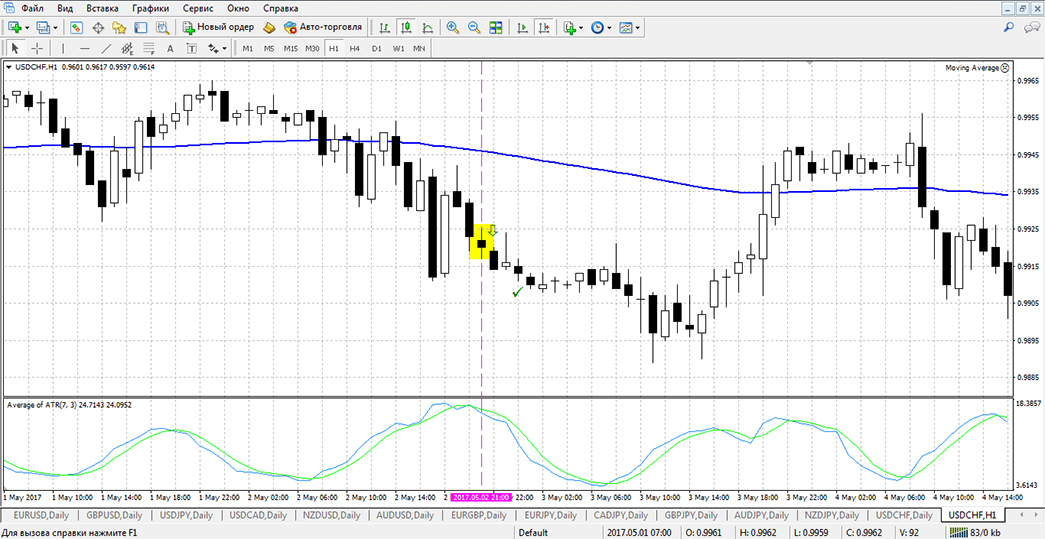Switch timeframe to W1
This screenshot has width=1045, height=539.
coord(399,49)
